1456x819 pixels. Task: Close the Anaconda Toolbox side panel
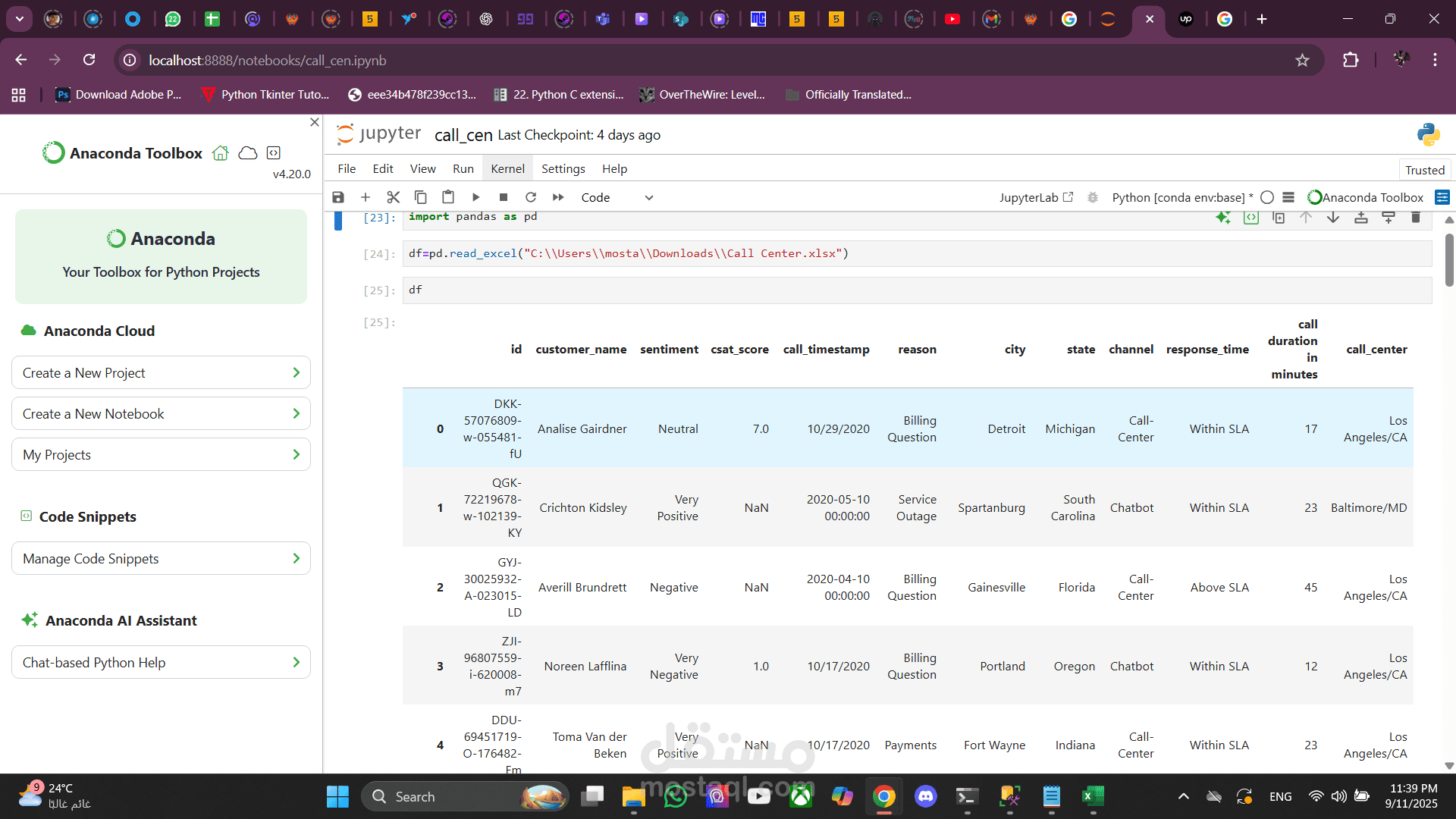click(315, 122)
